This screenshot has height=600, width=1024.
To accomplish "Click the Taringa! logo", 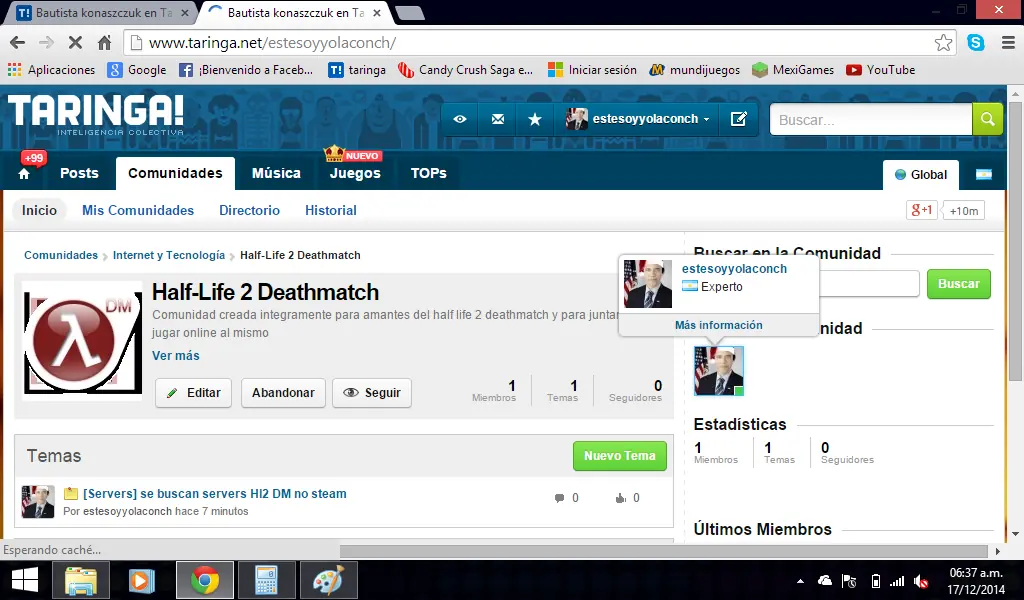I will tap(96, 114).
